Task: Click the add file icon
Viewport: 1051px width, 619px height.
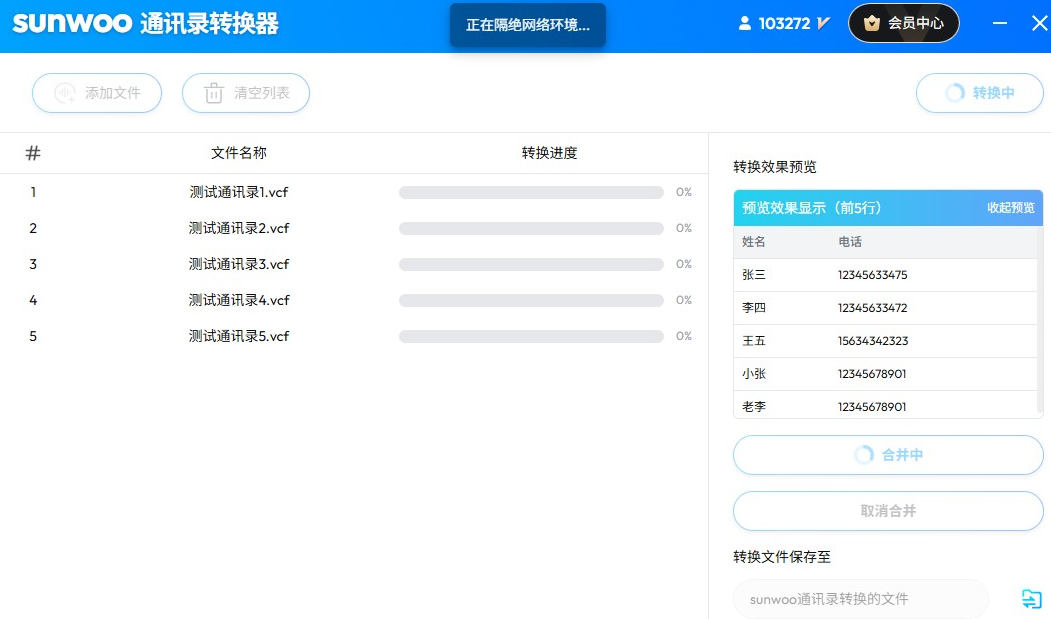Action: click(x=65, y=93)
